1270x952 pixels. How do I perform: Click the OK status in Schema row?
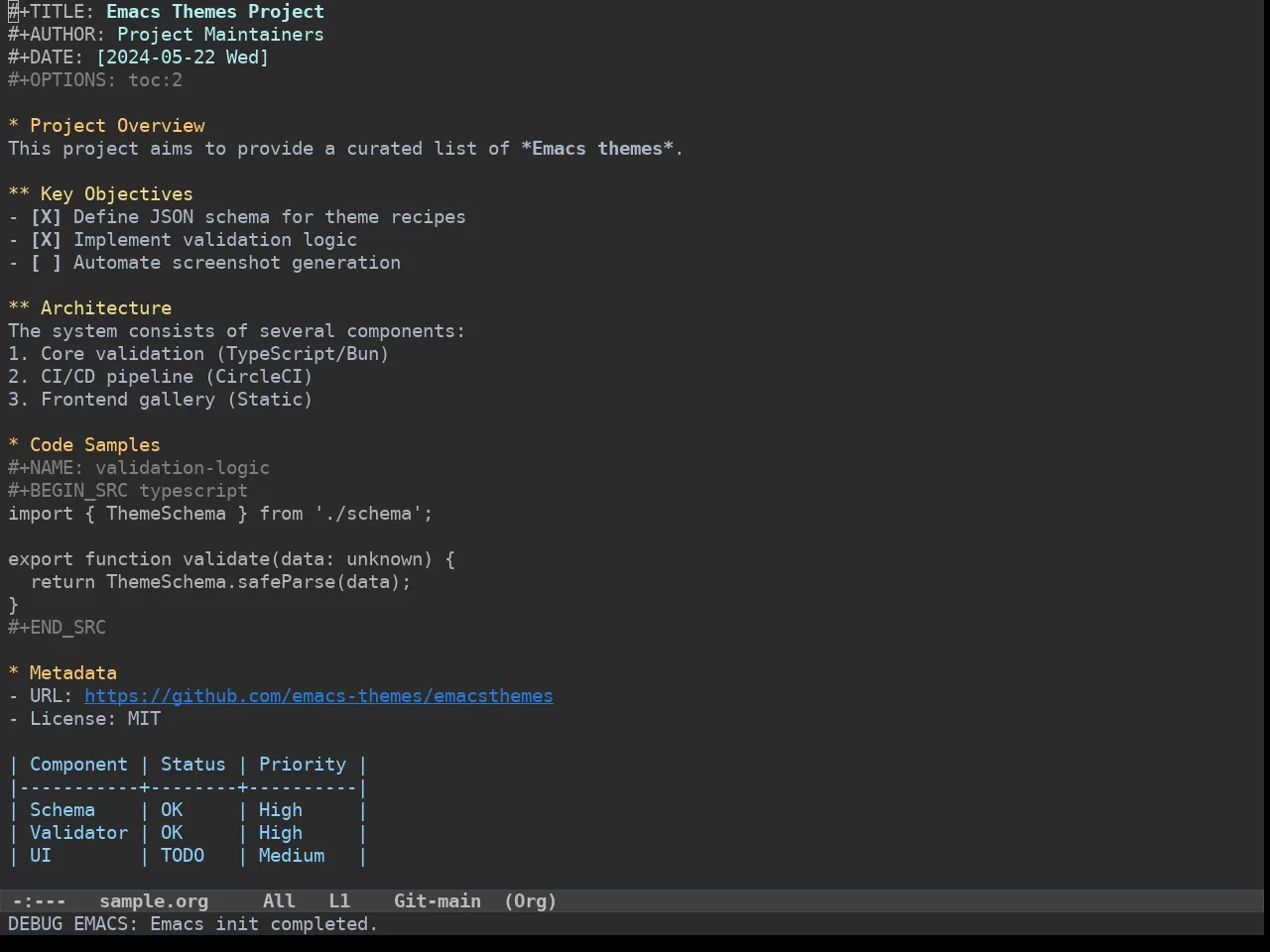(x=172, y=810)
